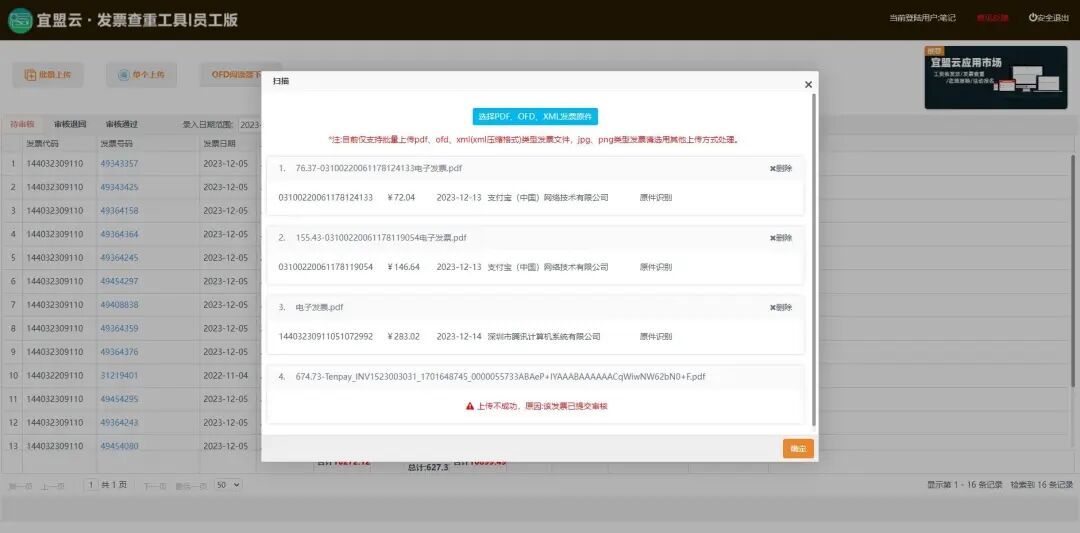Confirm the dialog with 确定 button

(x=798, y=448)
